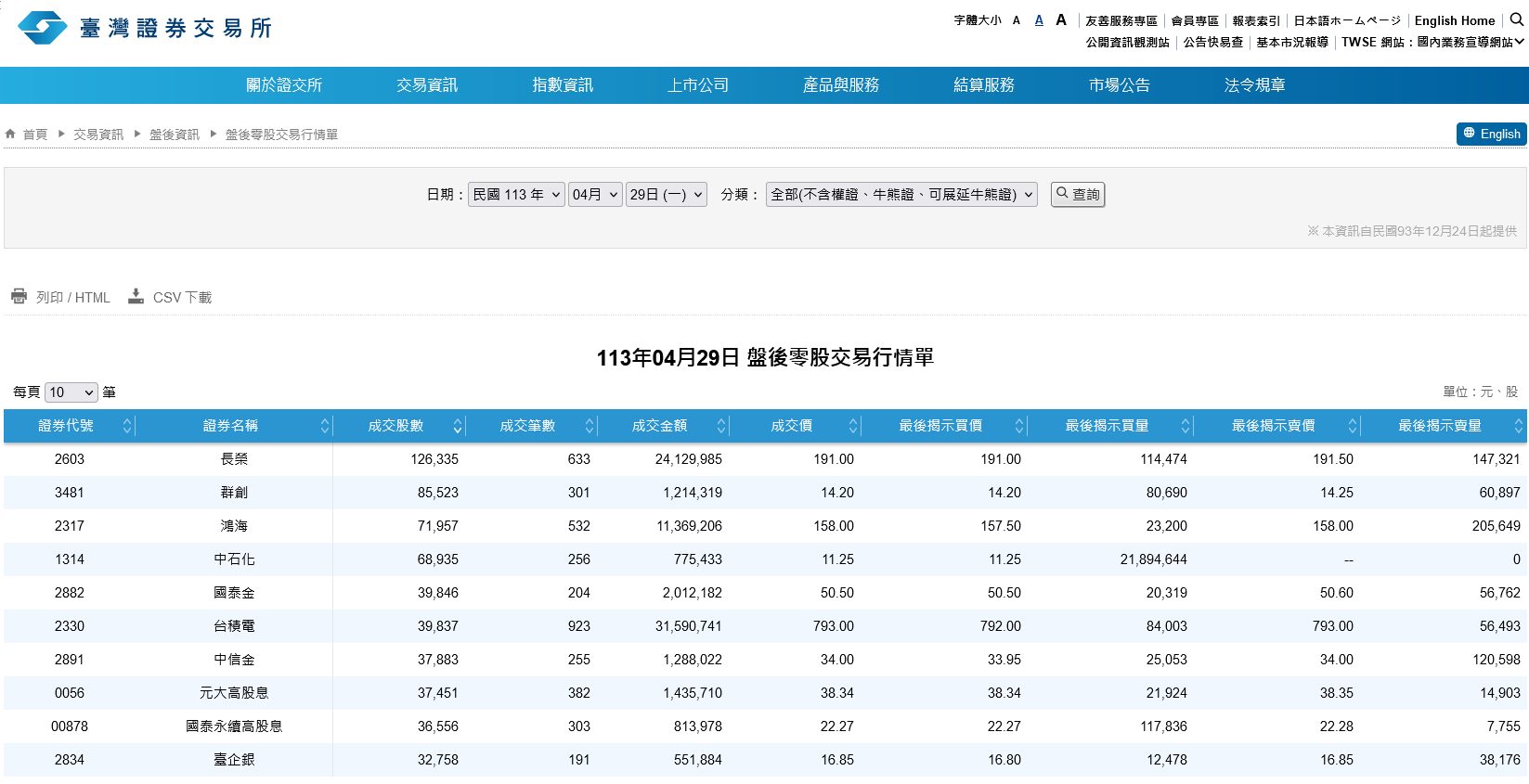Open 友善服務專區 link
1529x784 pixels.
coord(1121,20)
